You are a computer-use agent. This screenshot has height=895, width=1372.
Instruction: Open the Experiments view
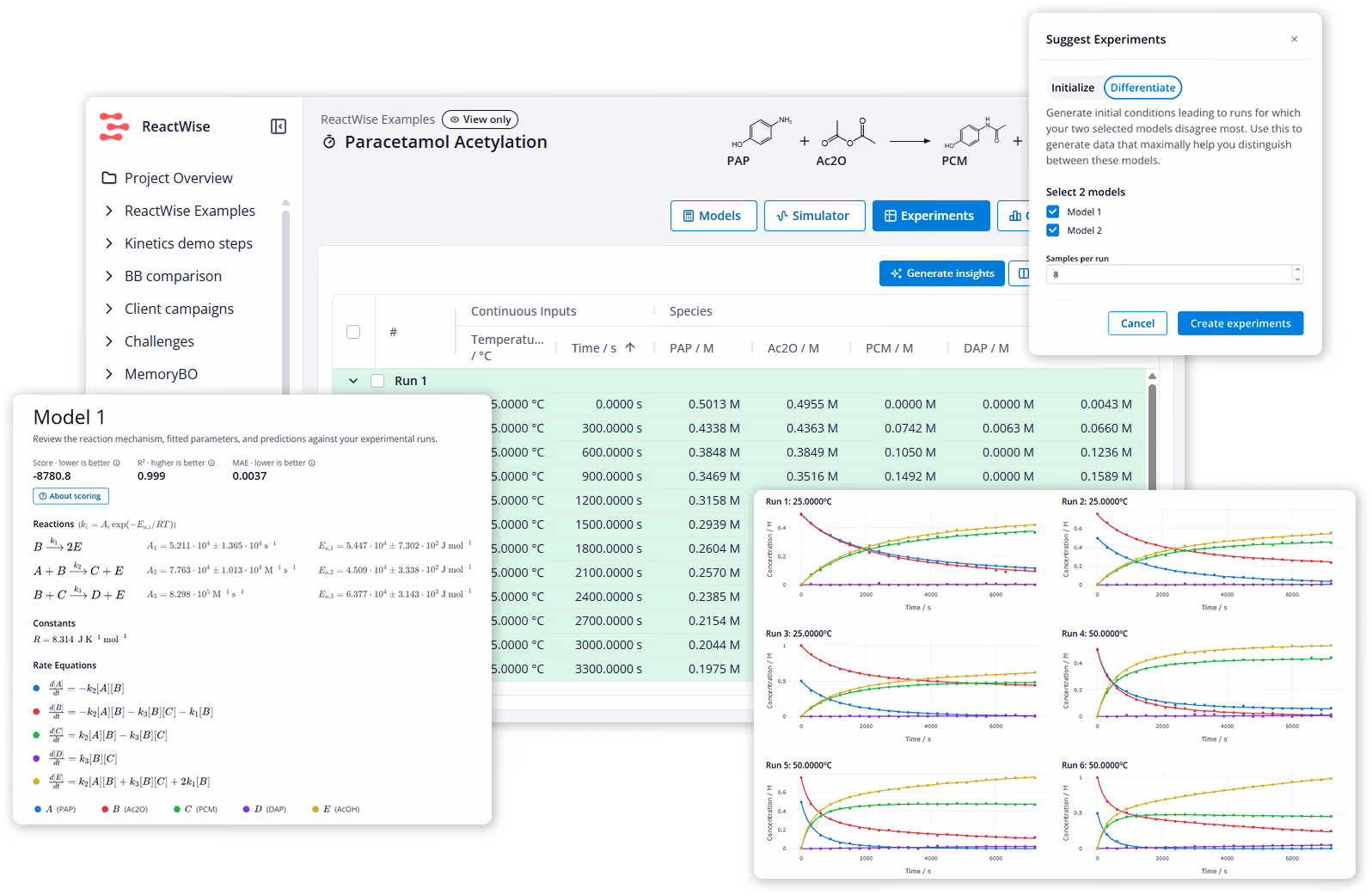tap(931, 216)
